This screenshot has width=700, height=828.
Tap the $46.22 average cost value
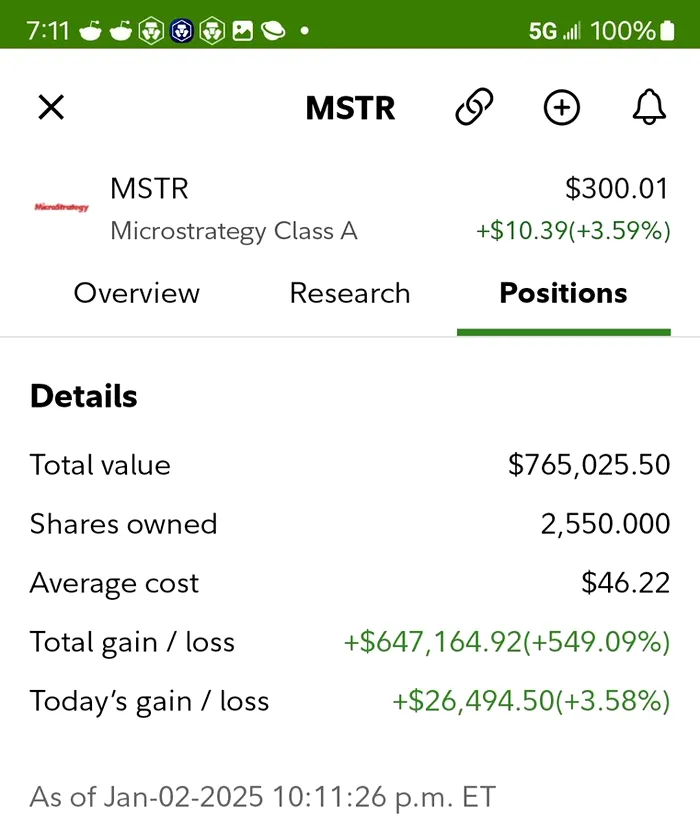click(626, 584)
